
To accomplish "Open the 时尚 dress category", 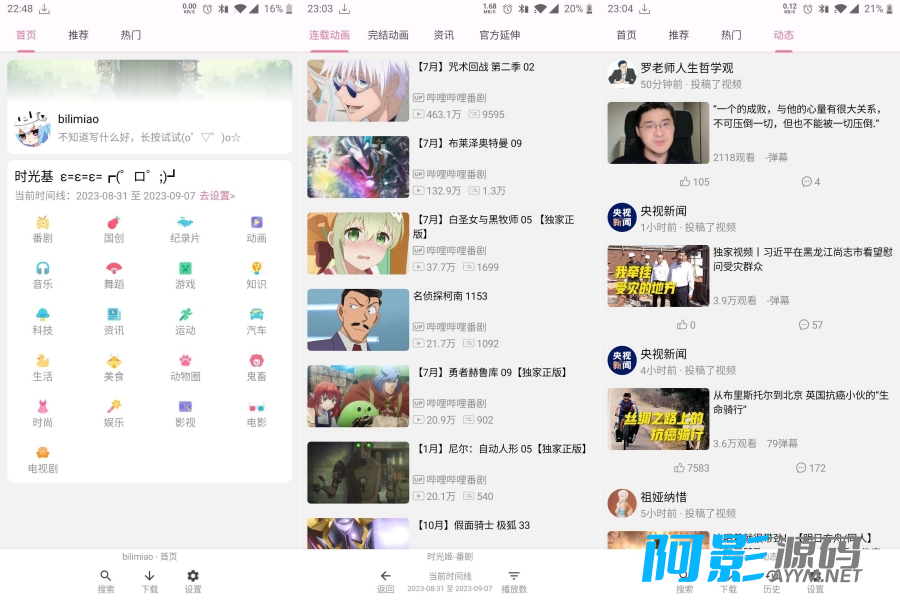I will pyautogui.click(x=42, y=414).
